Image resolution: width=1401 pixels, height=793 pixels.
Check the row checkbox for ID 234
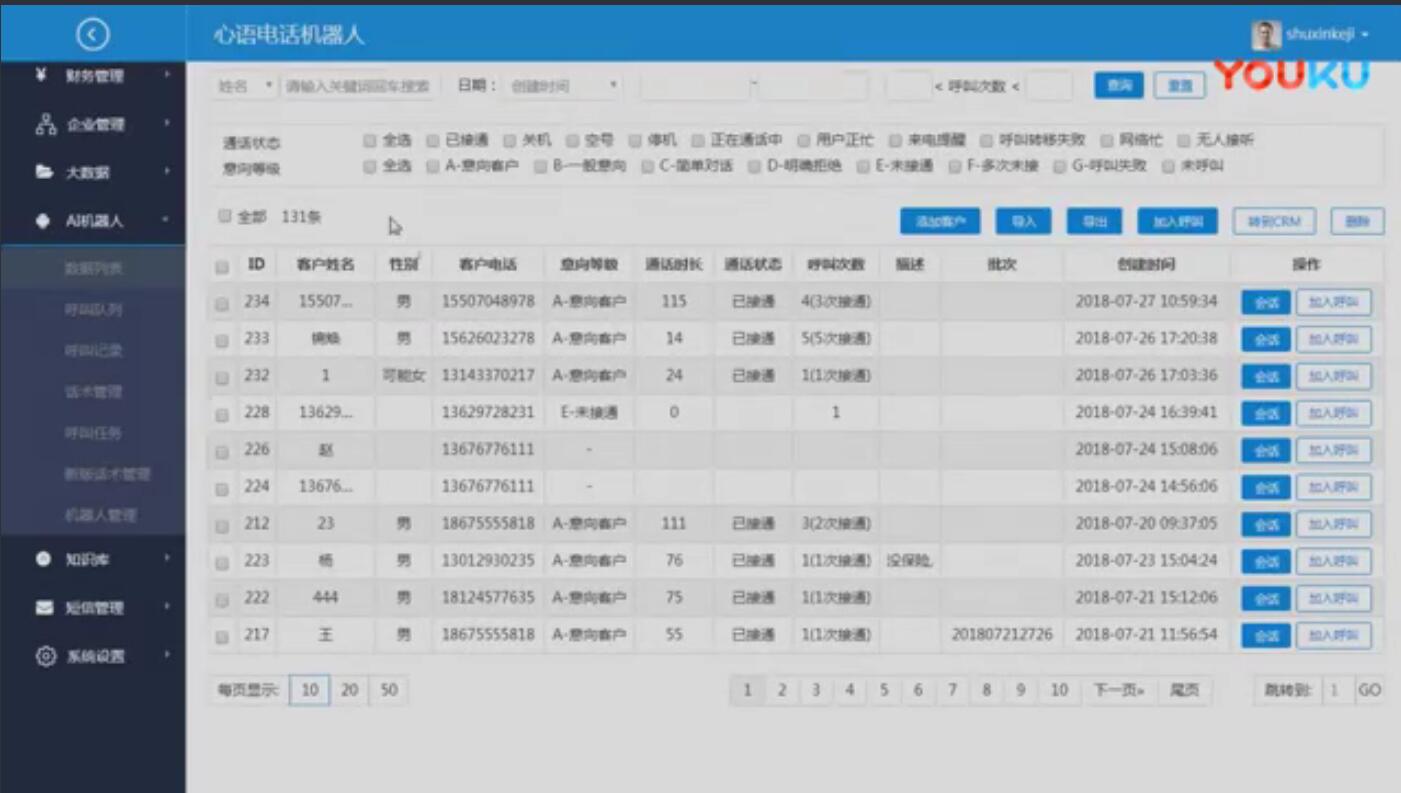(222, 301)
